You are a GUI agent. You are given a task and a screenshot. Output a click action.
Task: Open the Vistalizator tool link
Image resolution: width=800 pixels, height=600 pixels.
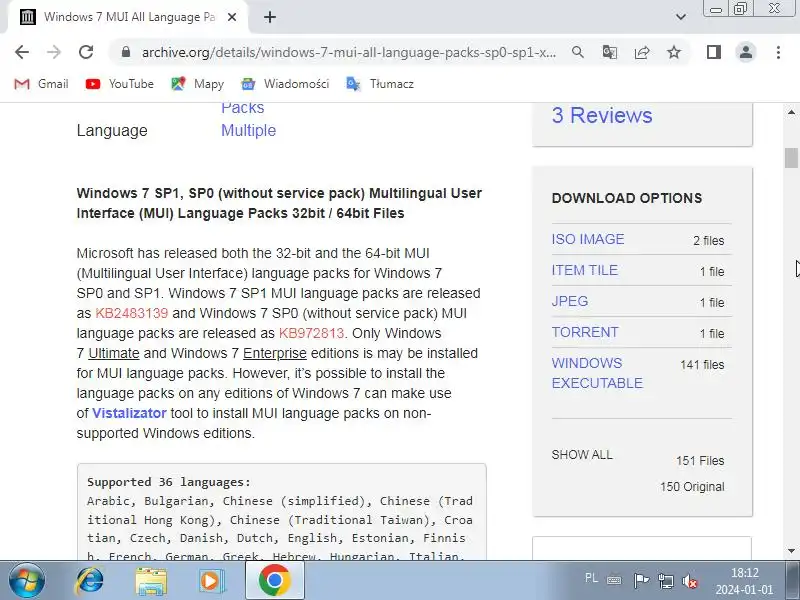129,413
